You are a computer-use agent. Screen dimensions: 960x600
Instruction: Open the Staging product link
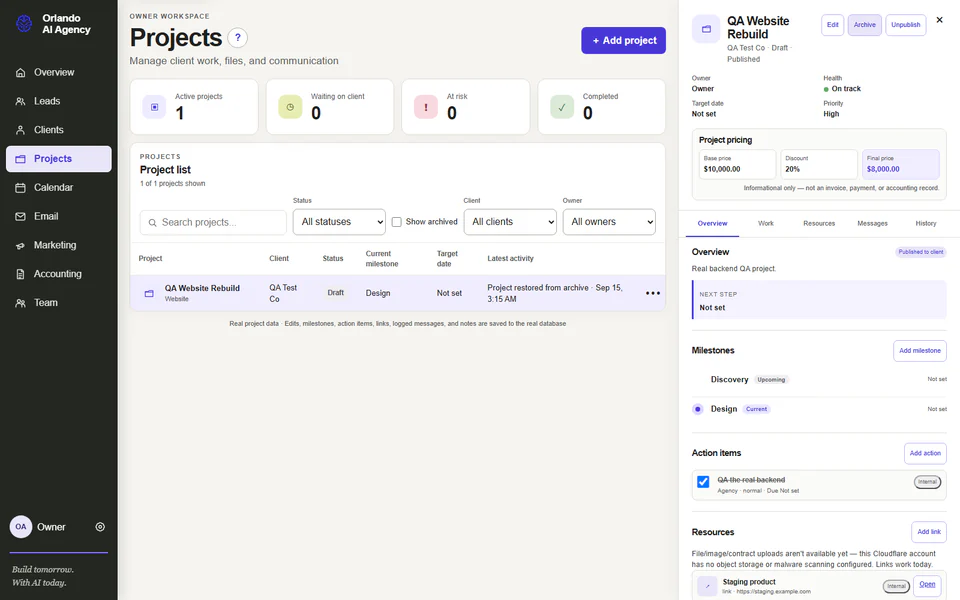(927, 585)
